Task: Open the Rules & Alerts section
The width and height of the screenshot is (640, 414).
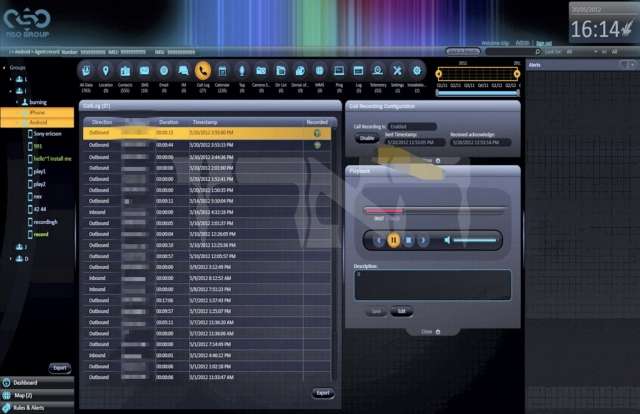Action: pos(37,407)
